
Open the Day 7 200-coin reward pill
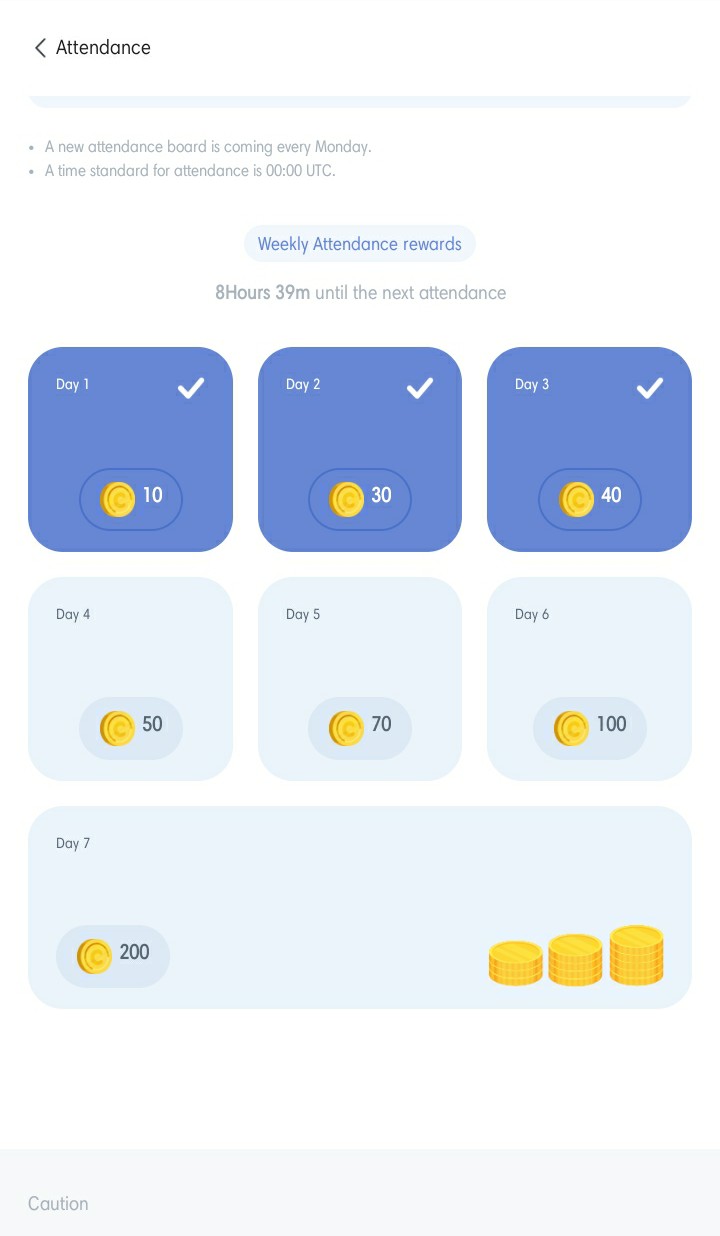113,956
